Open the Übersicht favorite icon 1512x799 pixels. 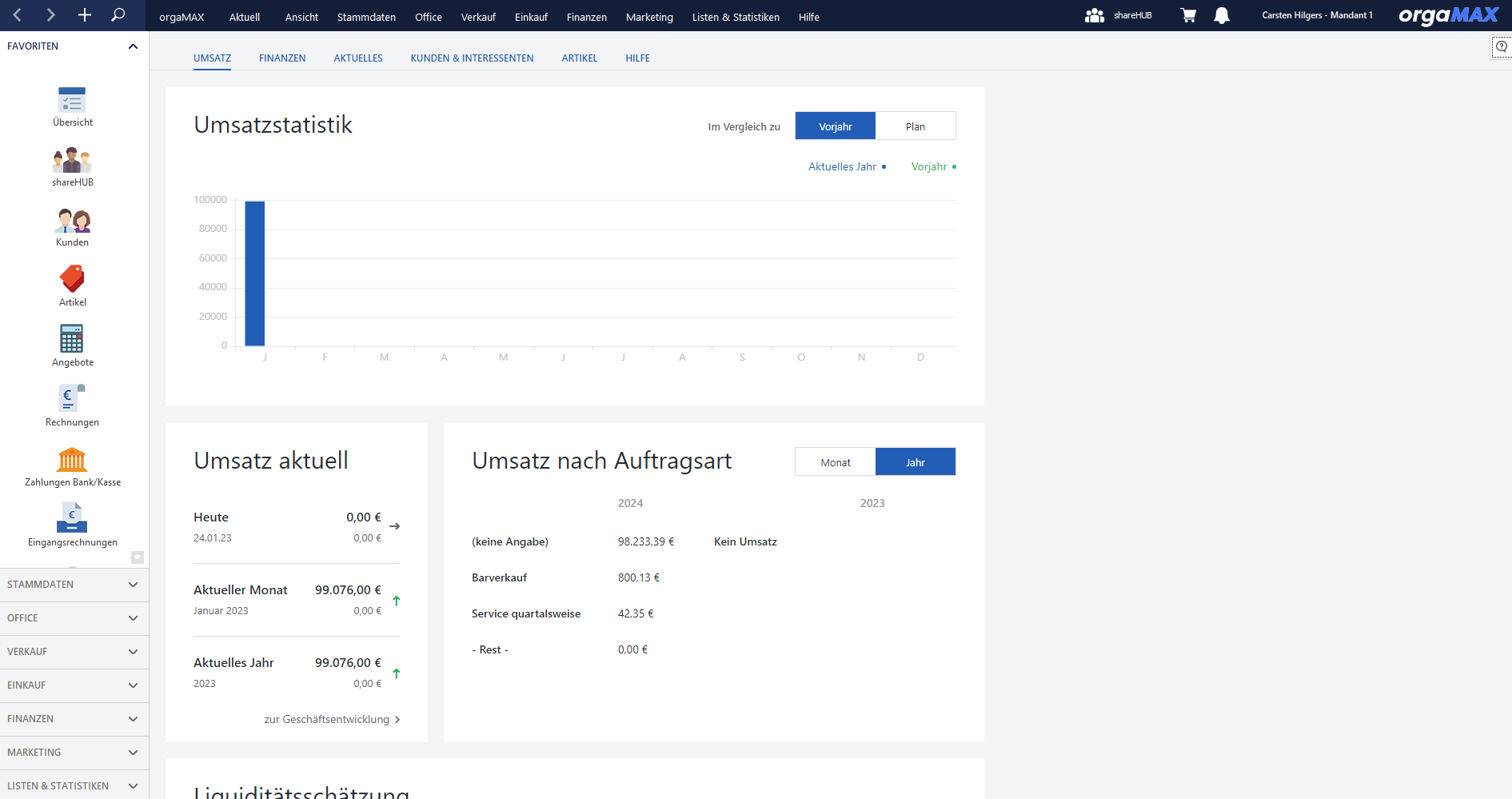click(72, 101)
